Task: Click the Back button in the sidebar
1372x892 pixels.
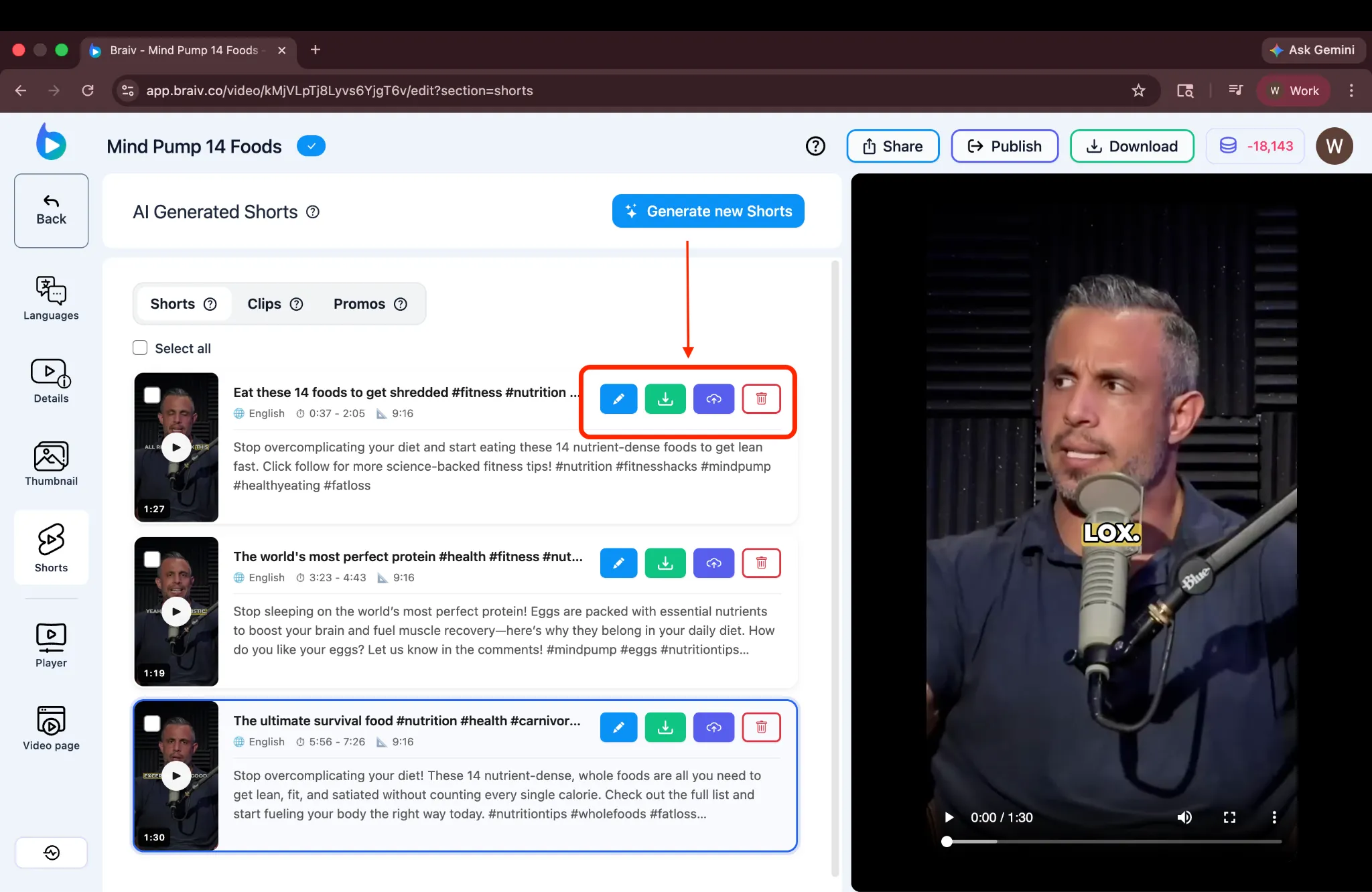Action: (x=51, y=211)
